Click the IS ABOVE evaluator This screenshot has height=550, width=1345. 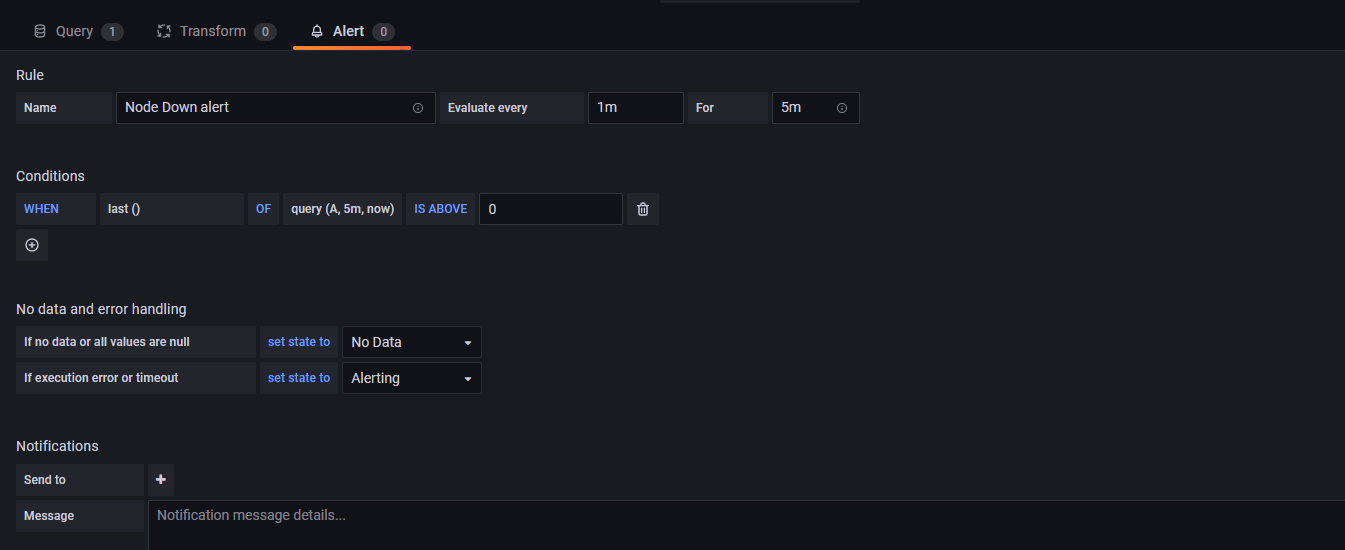441,209
